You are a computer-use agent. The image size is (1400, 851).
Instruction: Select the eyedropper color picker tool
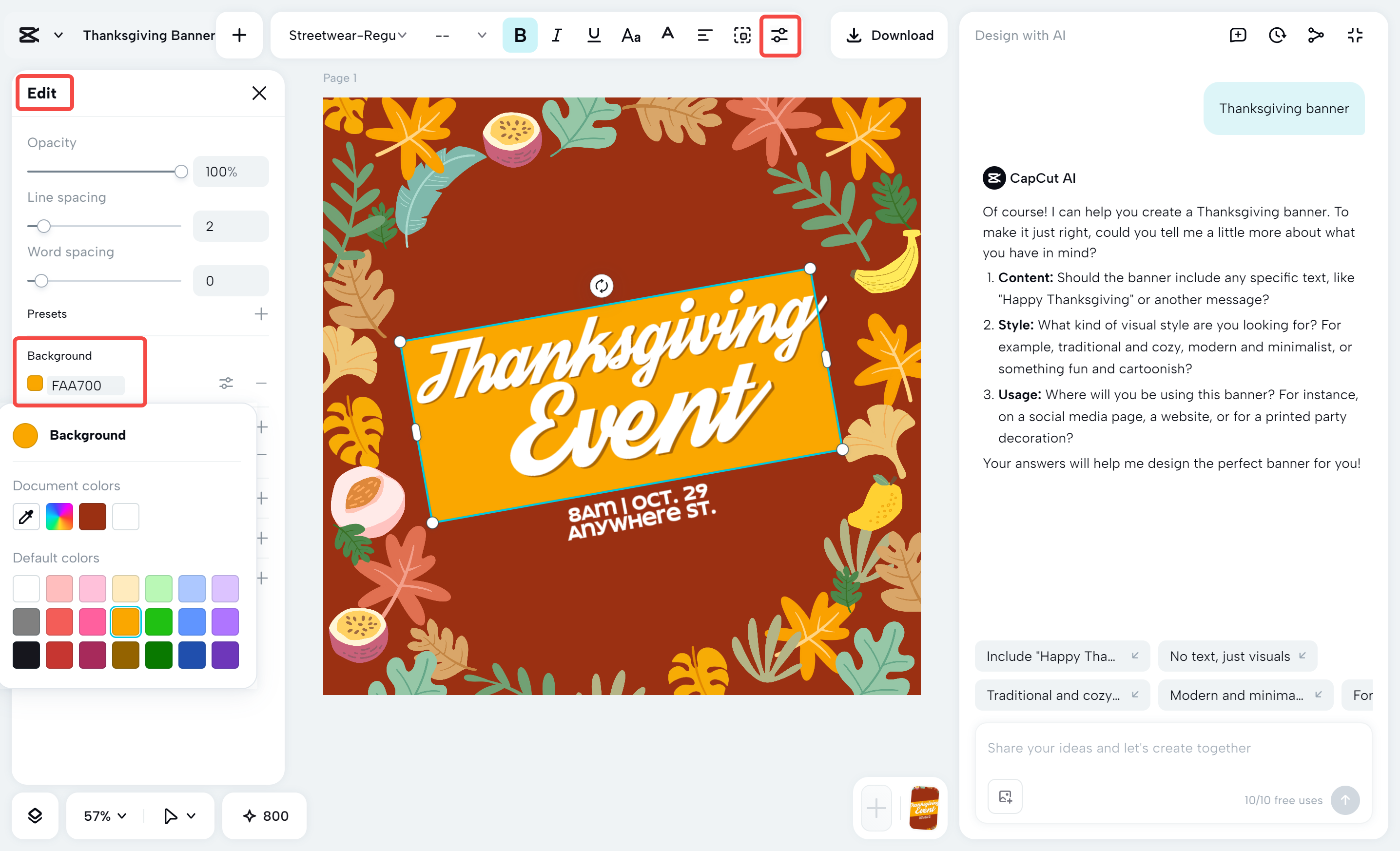point(26,516)
